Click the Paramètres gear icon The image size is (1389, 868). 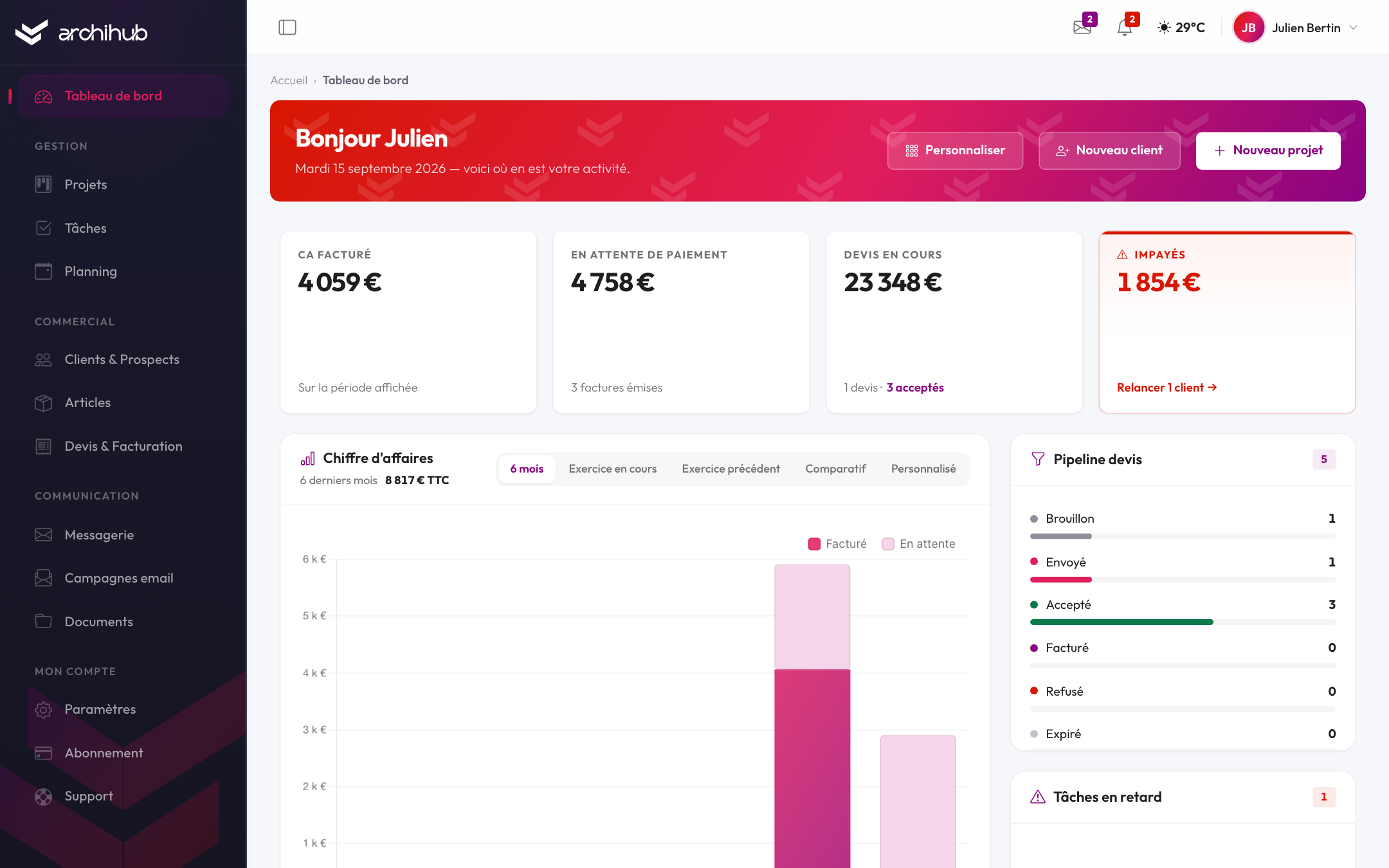(44, 709)
